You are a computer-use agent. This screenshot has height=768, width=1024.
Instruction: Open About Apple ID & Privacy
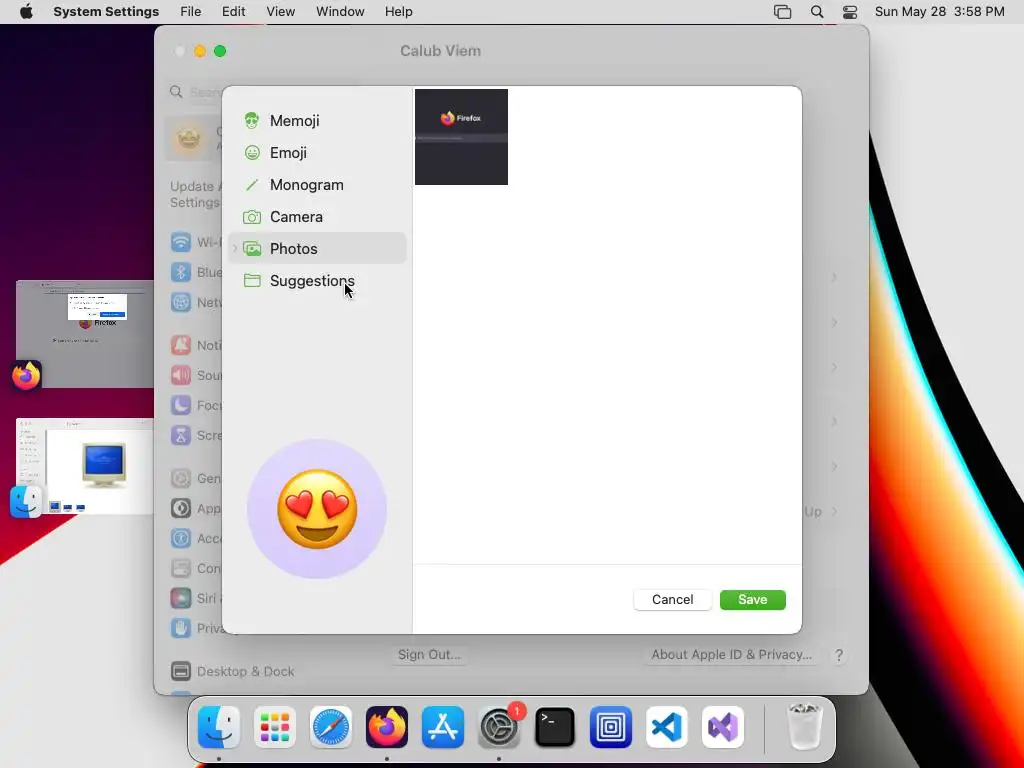[731, 654]
